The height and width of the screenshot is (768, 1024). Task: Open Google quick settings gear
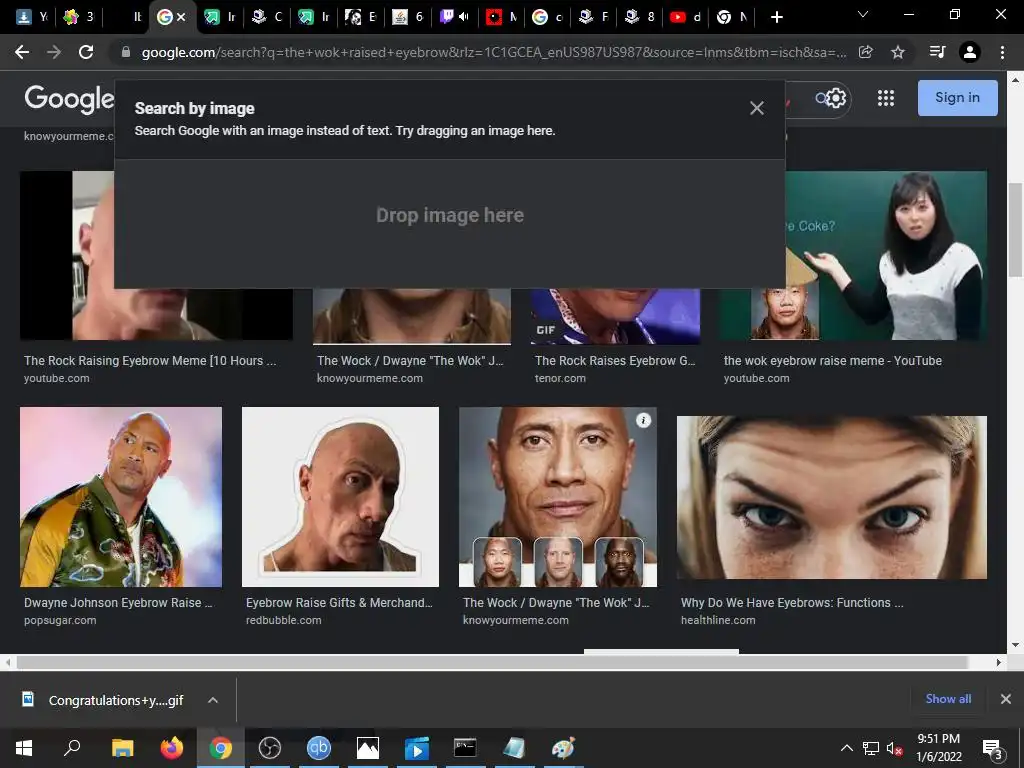pos(835,98)
